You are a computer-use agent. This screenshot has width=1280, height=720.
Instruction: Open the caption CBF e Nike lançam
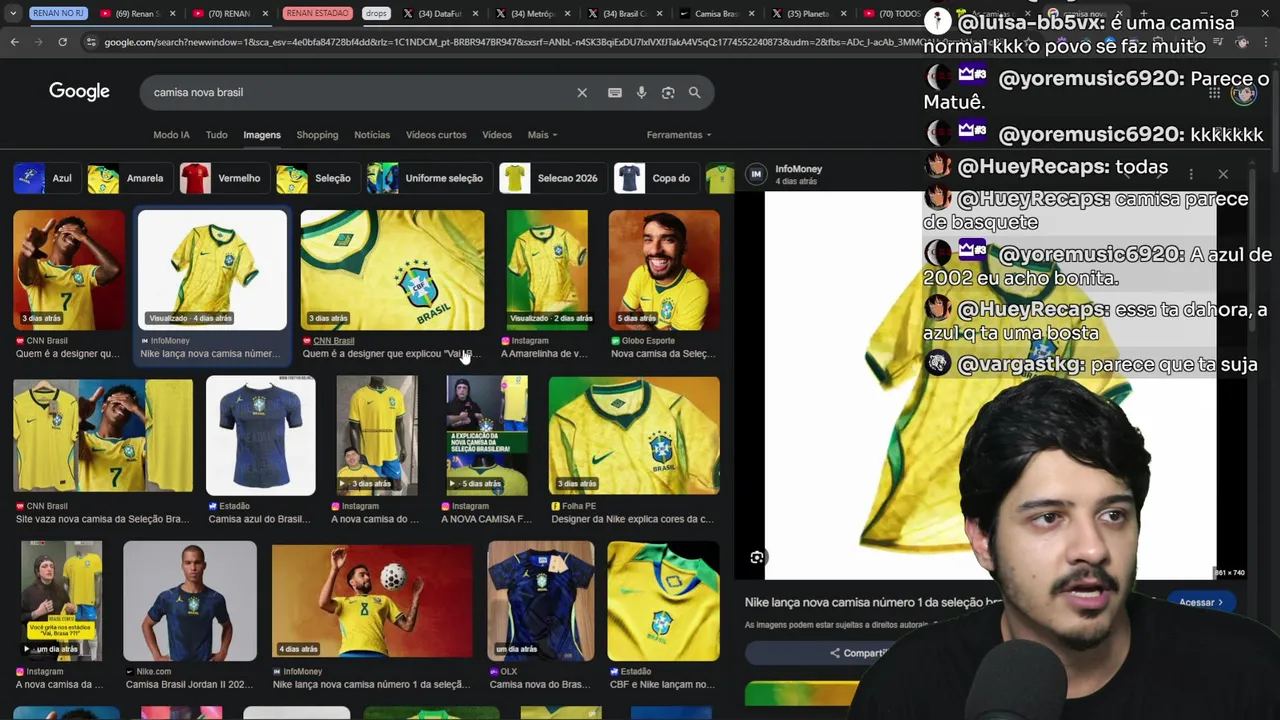click(x=661, y=685)
